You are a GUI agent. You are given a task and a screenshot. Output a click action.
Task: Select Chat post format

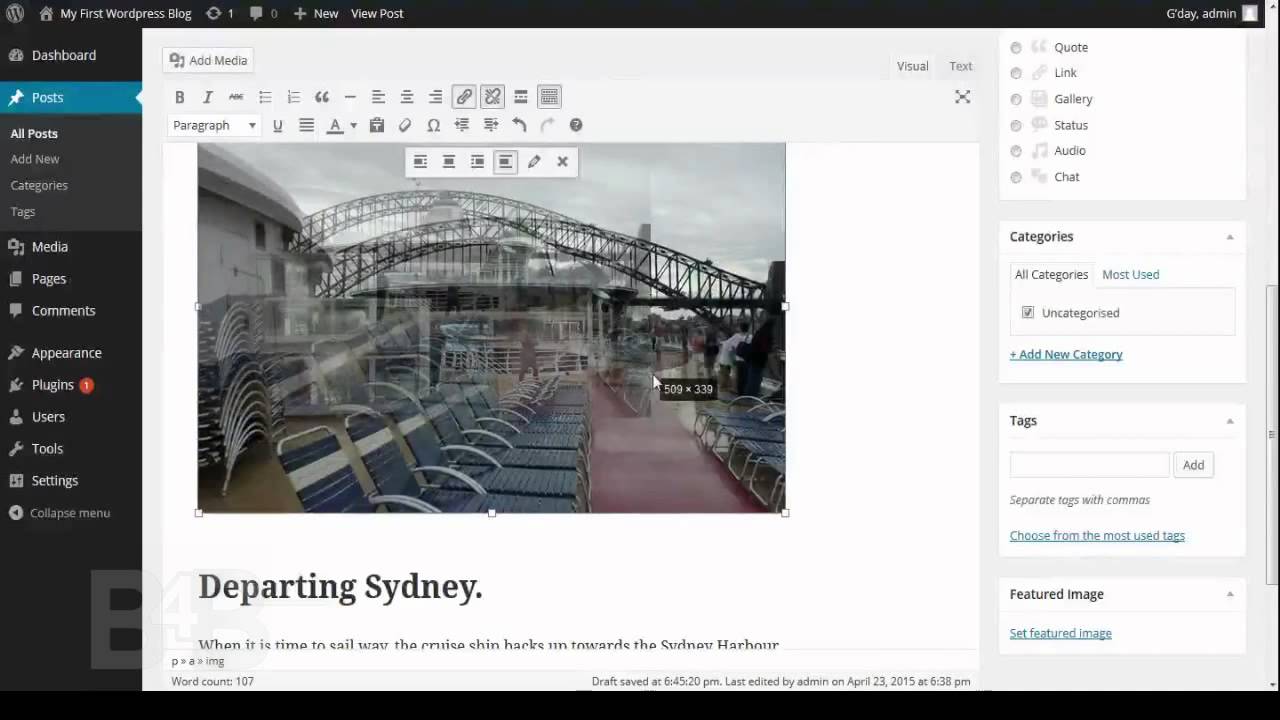(1016, 177)
